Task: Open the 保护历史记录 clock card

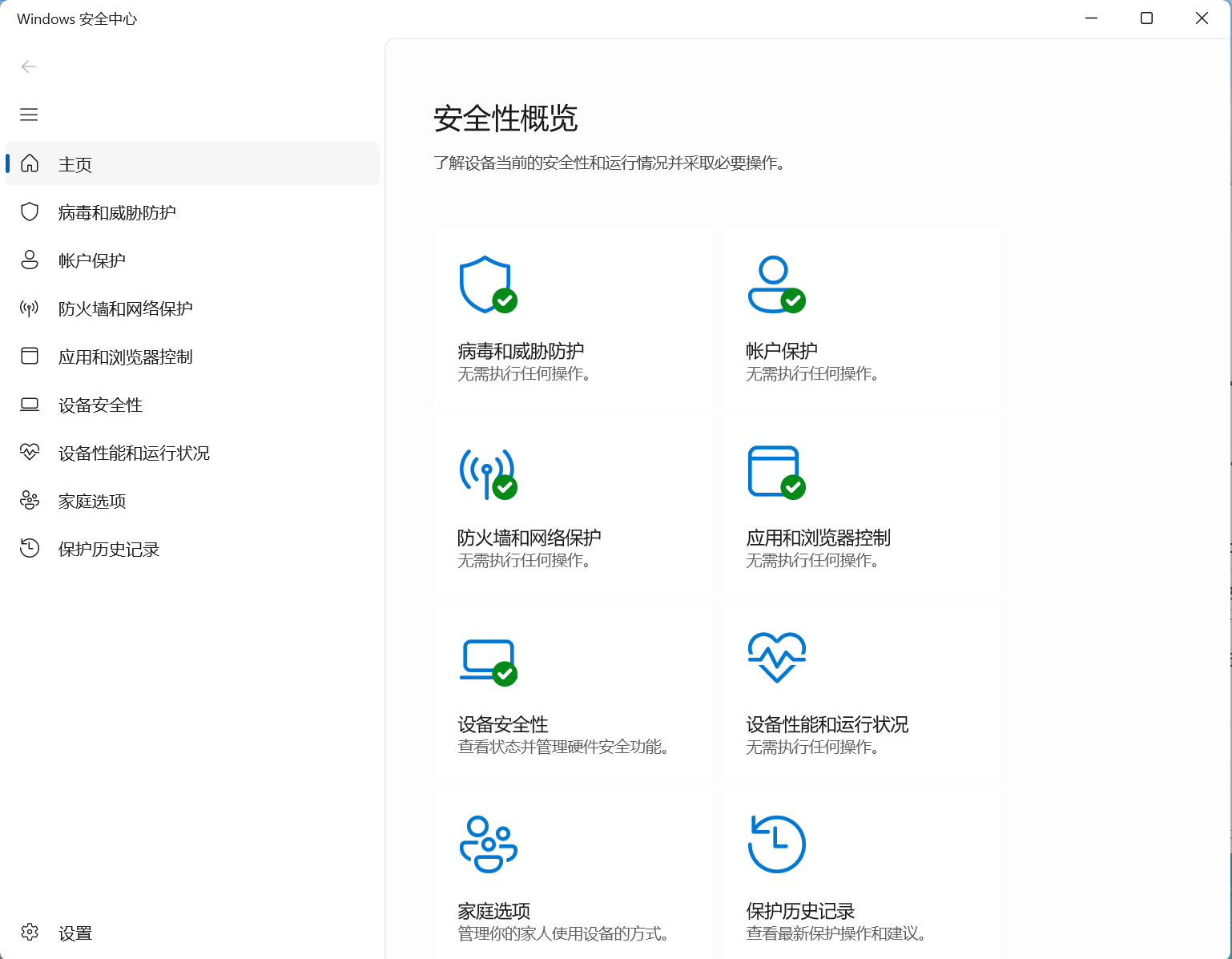Action: coord(860,873)
